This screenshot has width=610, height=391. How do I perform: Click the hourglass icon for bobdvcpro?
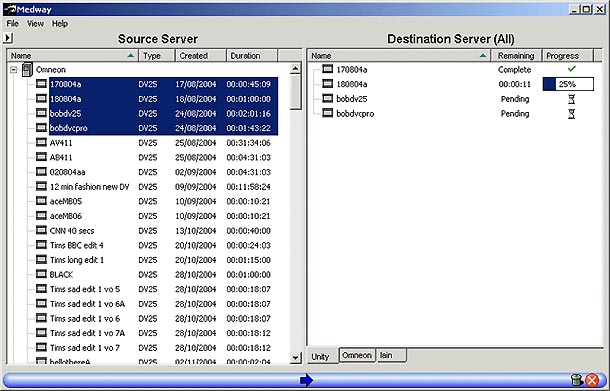click(x=571, y=114)
